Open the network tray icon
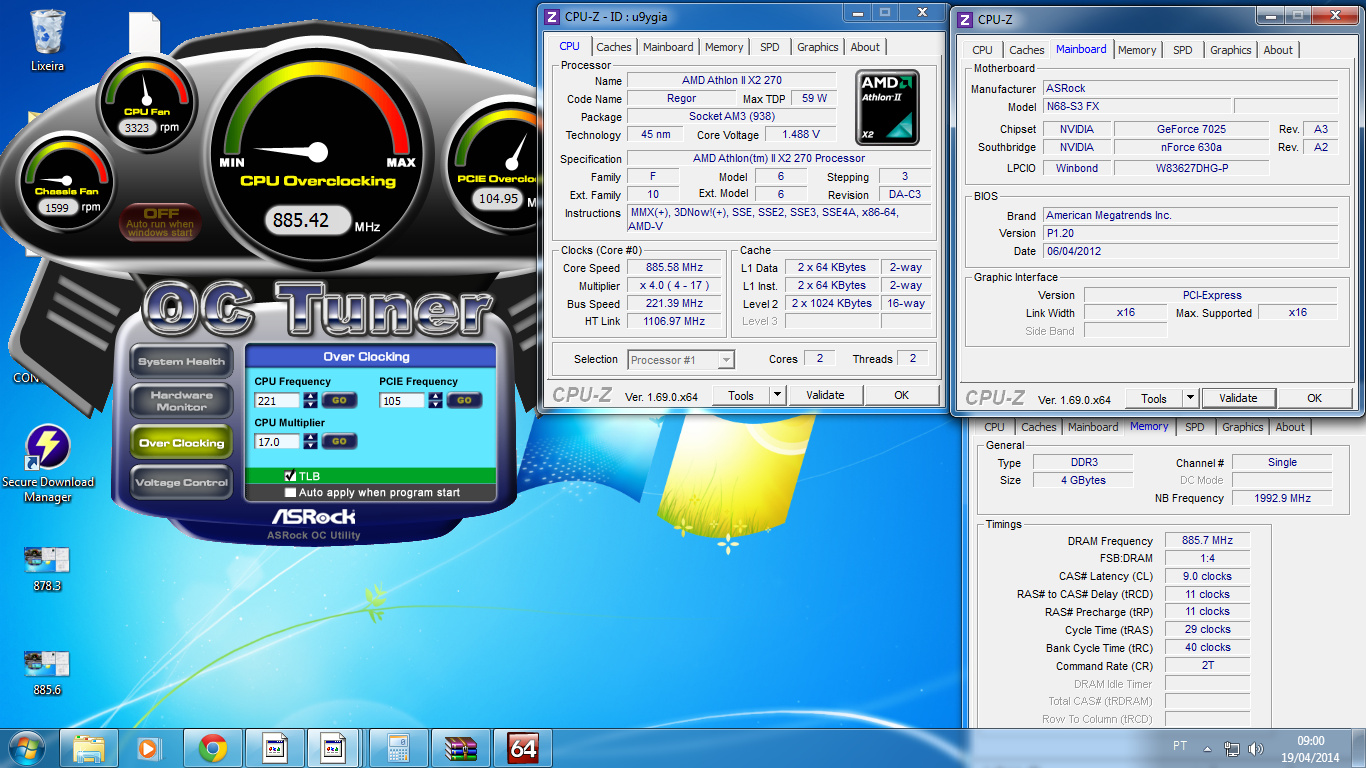The height and width of the screenshot is (768, 1366). pyautogui.click(x=1232, y=748)
